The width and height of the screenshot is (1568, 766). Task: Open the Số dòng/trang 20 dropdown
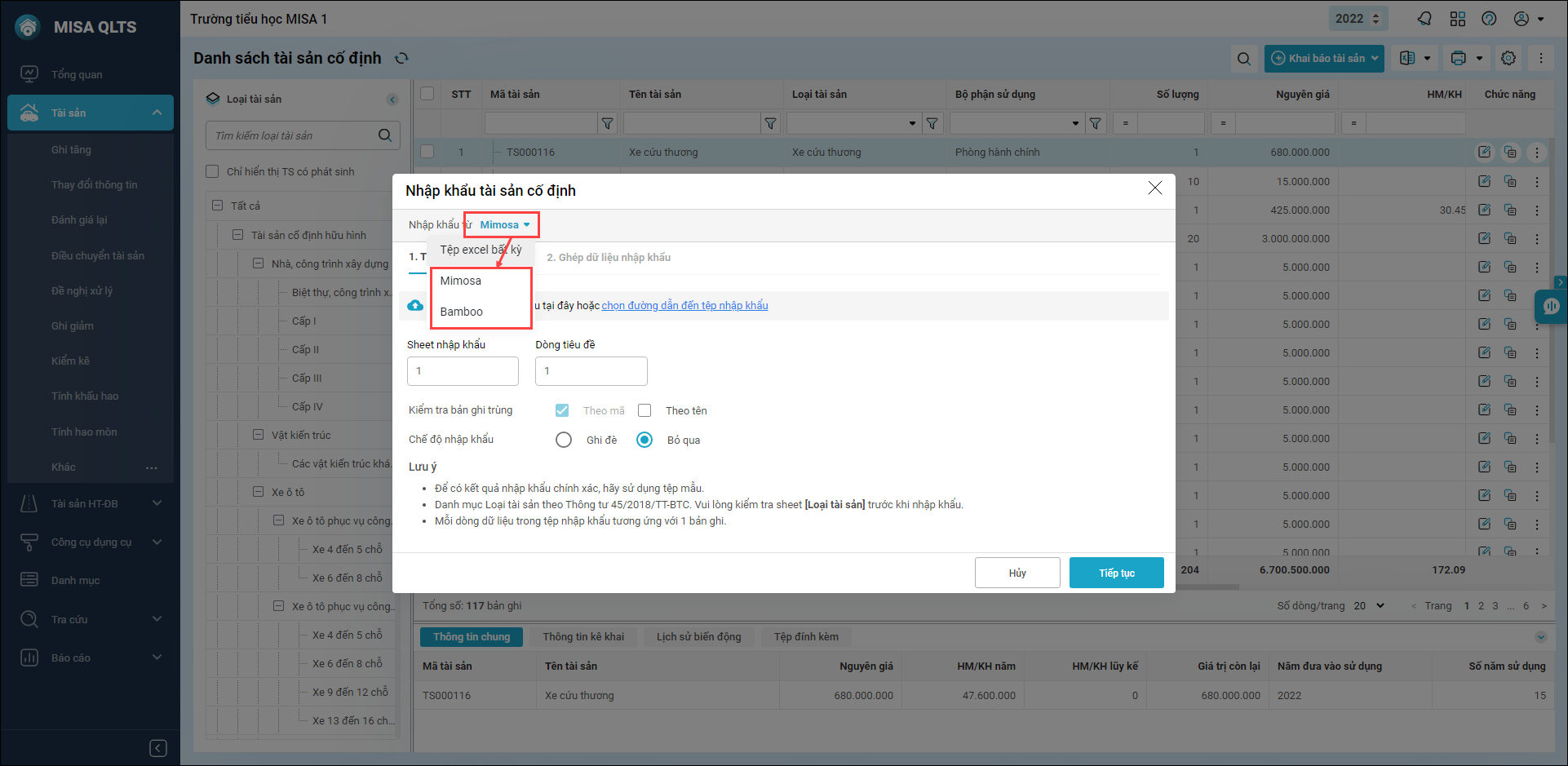point(1370,606)
